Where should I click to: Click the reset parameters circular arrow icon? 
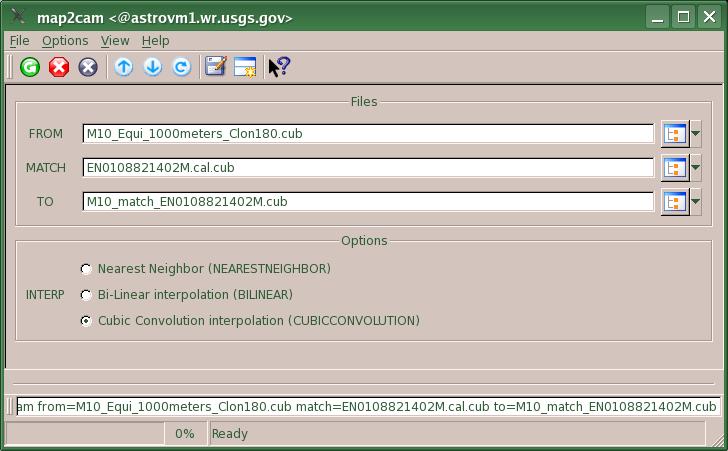coord(181,67)
